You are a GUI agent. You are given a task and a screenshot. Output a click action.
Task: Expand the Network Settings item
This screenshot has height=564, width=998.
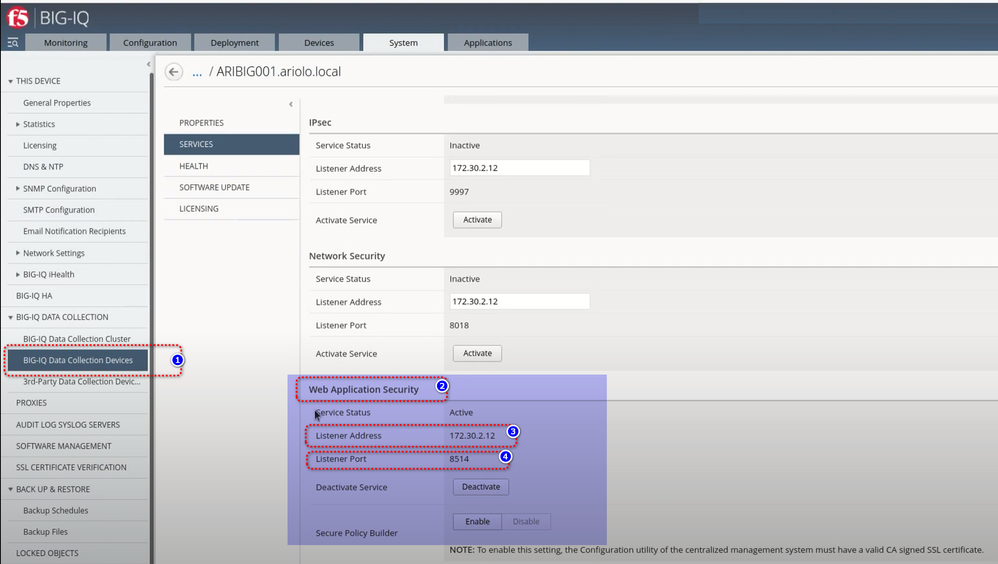[x=18, y=253]
